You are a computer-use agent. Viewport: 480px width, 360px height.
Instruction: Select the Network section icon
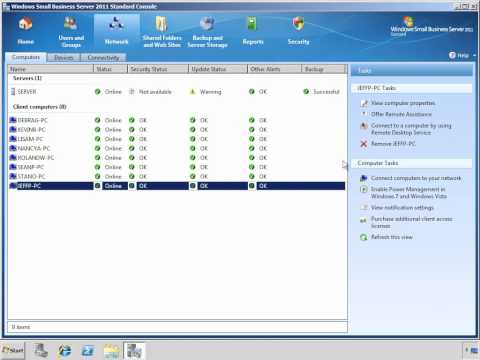click(116, 24)
